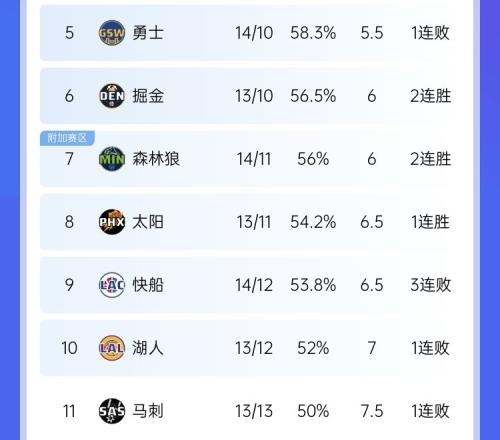Open the 湖人 team name
500x440 pixels.
(x=148, y=348)
